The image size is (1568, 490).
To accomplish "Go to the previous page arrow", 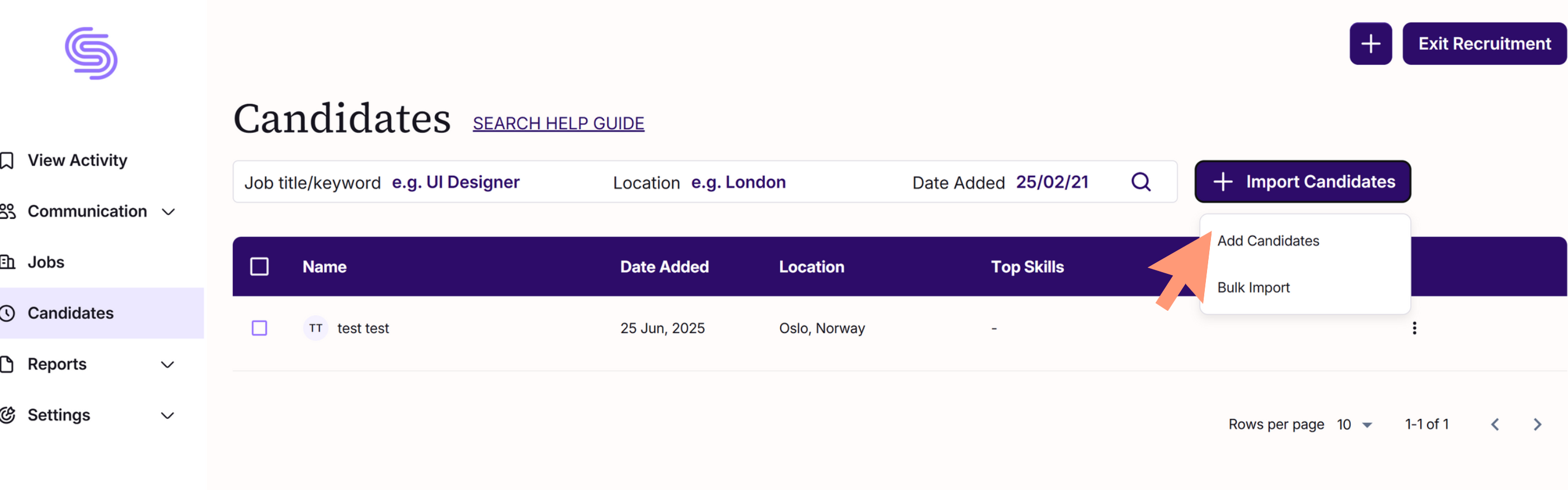I will [1494, 424].
